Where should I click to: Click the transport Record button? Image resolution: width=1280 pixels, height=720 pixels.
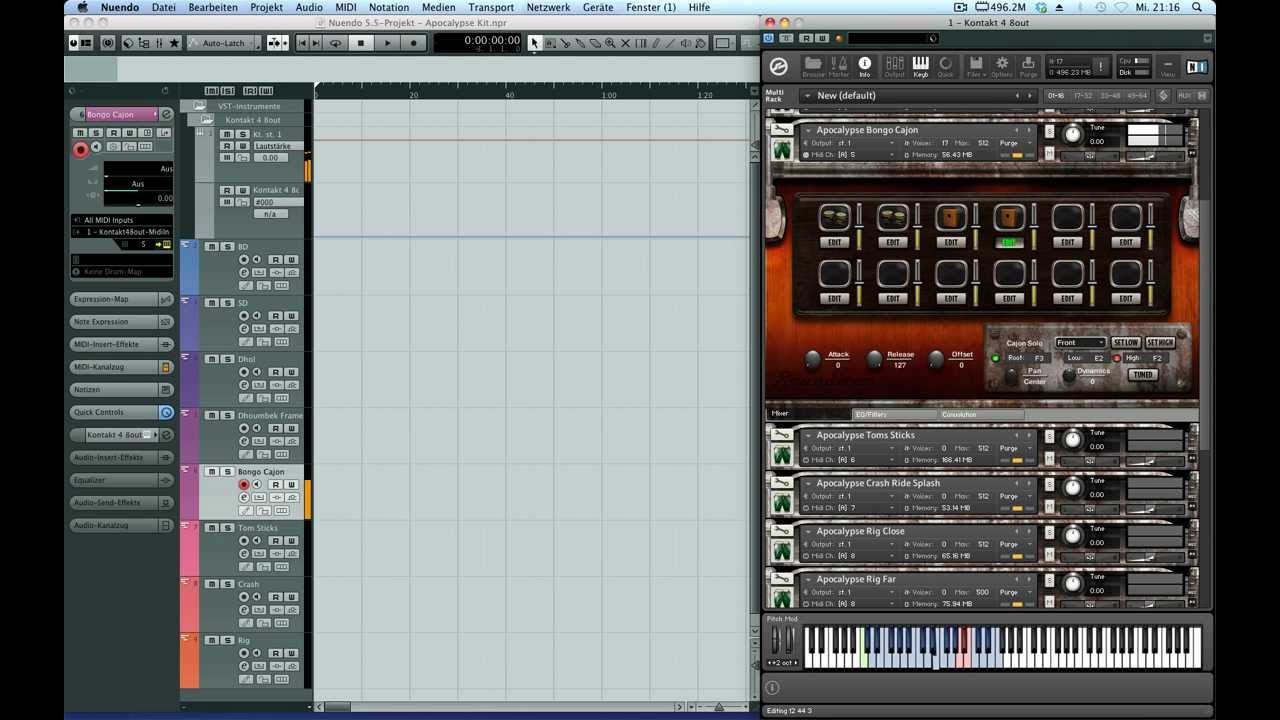click(414, 43)
